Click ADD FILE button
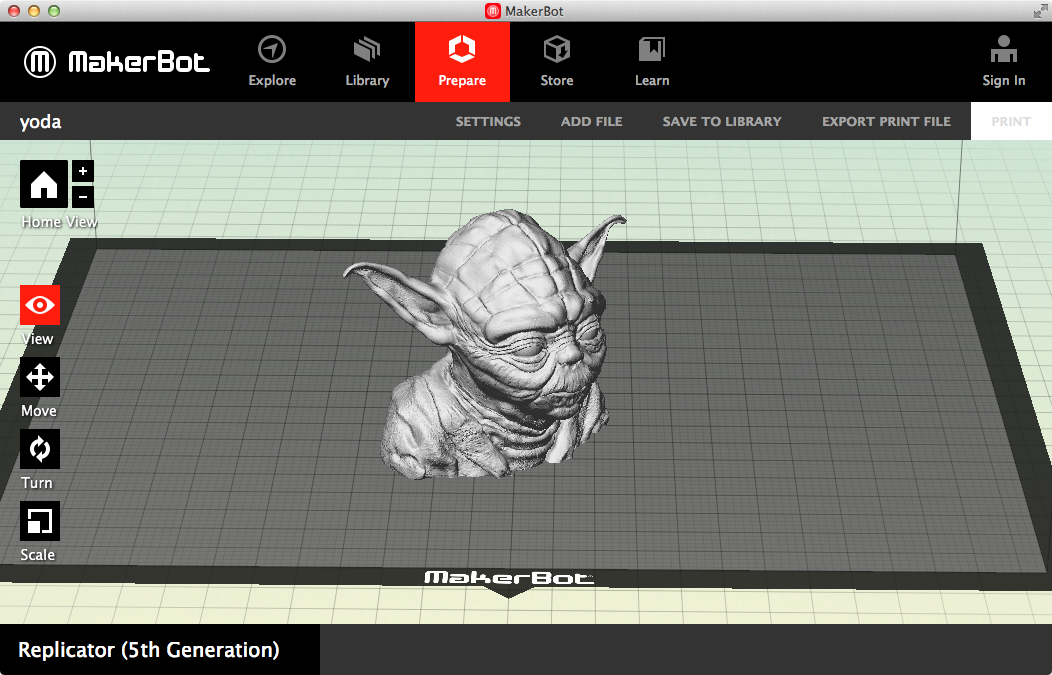Image resolution: width=1052 pixels, height=675 pixels. 592,121
